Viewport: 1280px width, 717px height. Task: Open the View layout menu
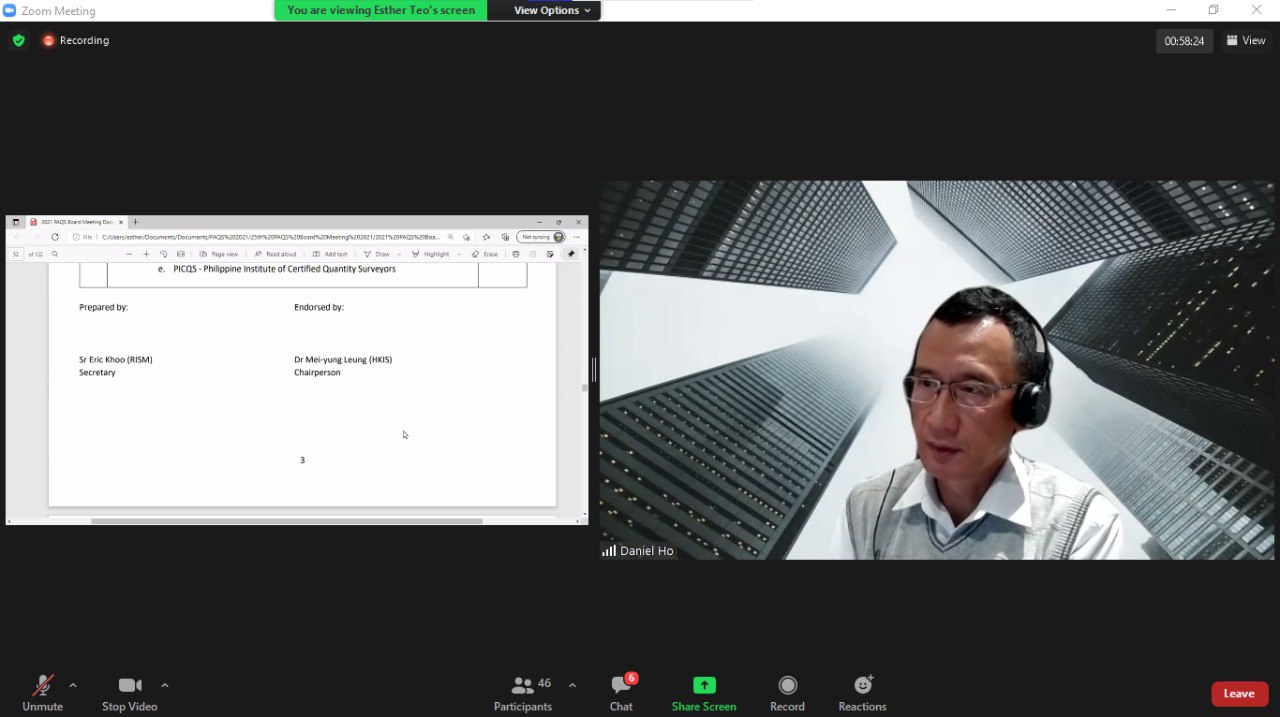click(1246, 41)
